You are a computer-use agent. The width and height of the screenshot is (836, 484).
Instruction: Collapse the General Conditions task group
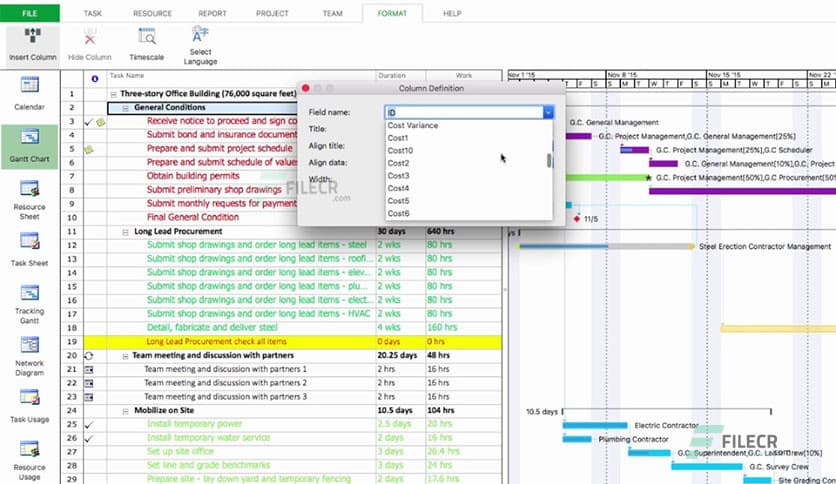(125, 107)
